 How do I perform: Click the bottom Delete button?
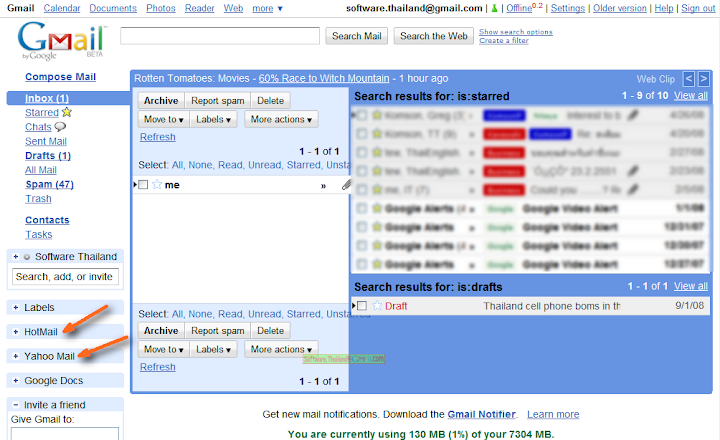click(270, 331)
